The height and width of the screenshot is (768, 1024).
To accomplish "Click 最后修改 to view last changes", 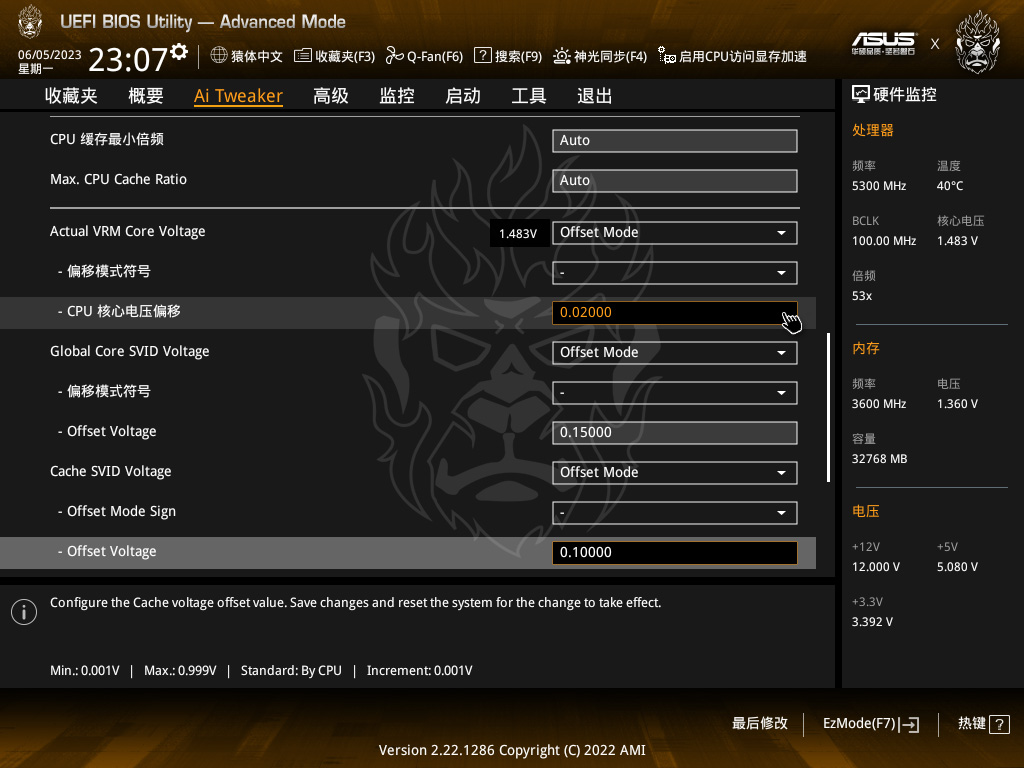I will [760, 724].
